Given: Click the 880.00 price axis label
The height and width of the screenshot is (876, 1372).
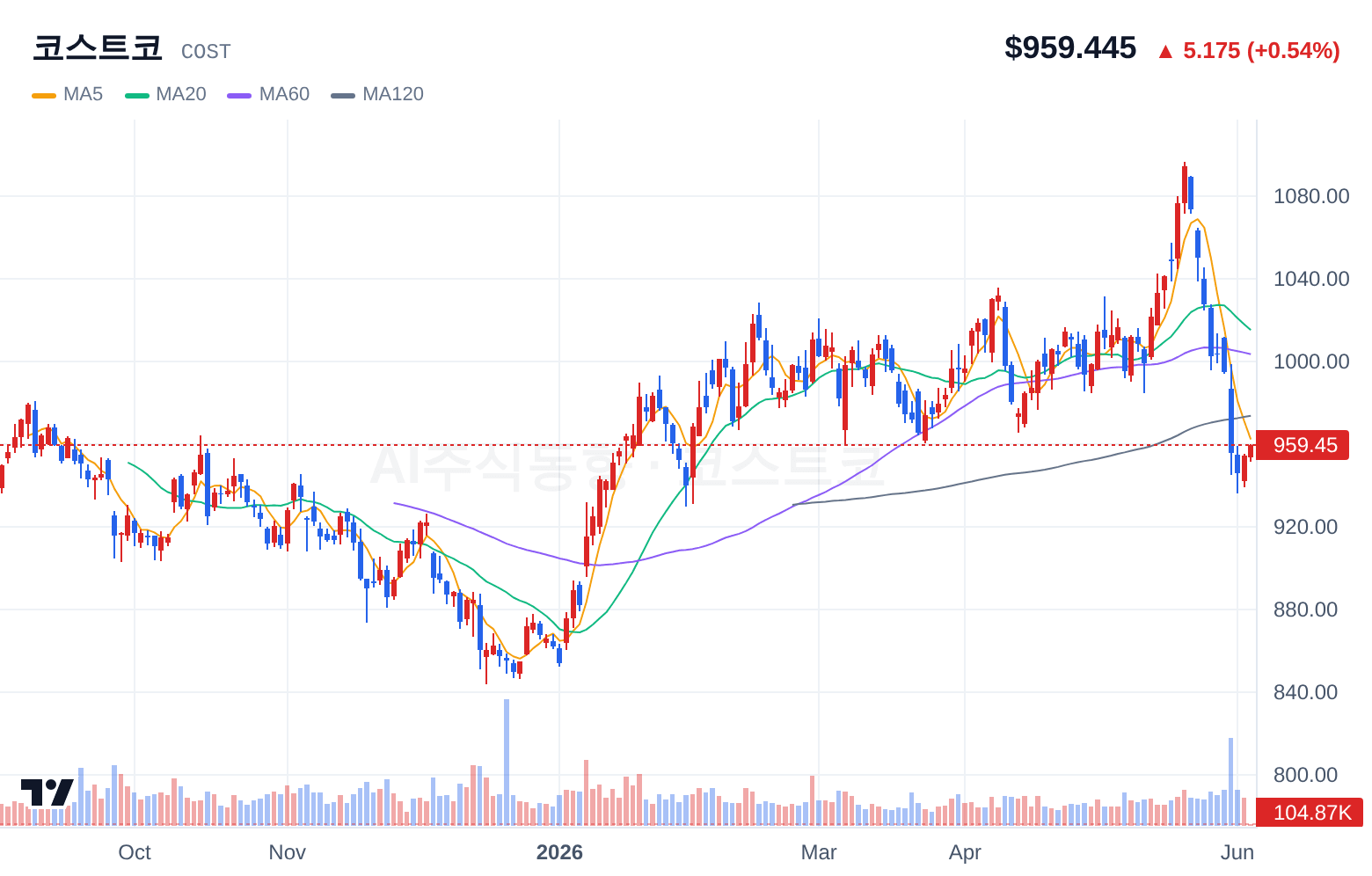Looking at the screenshot, I should point(1305,610).
